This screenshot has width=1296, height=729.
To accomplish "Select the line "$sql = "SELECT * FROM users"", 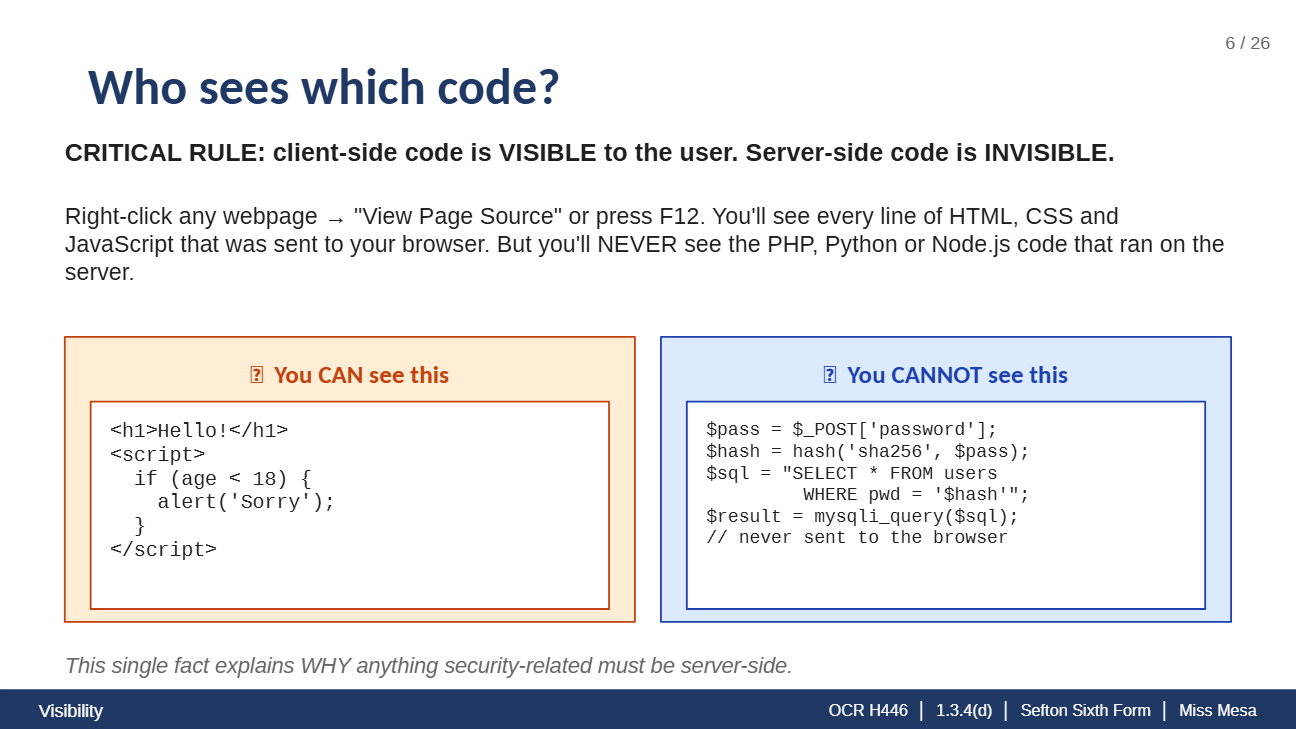I will [x=852, y=474].
